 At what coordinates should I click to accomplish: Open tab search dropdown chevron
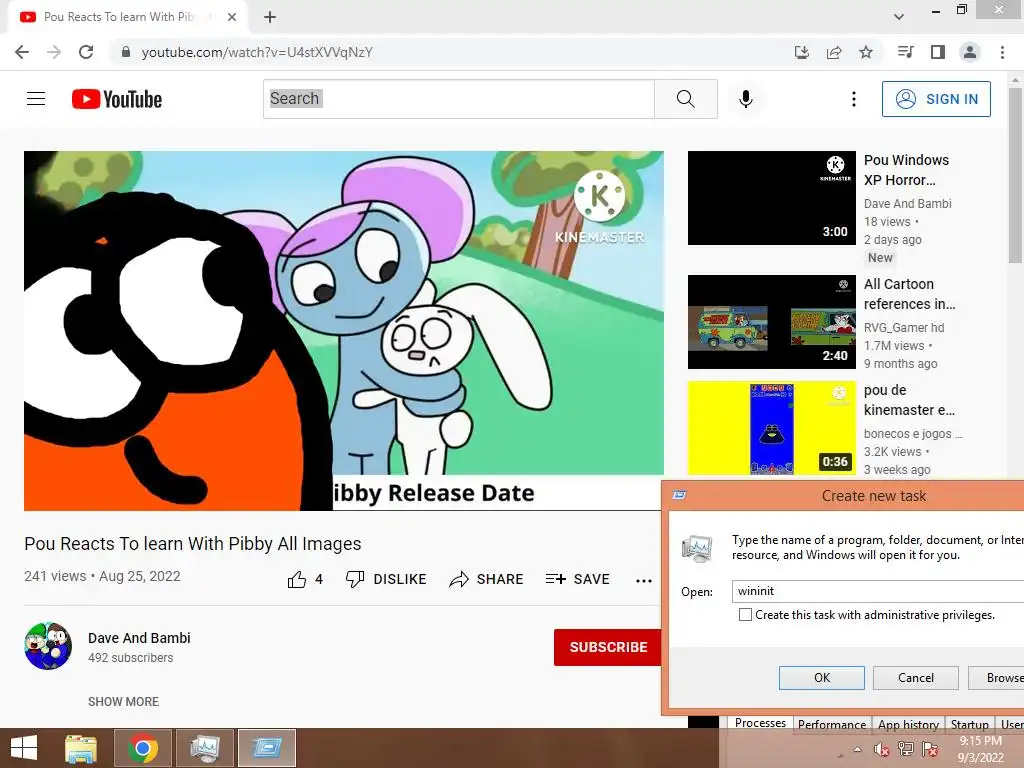click(899, 17)
